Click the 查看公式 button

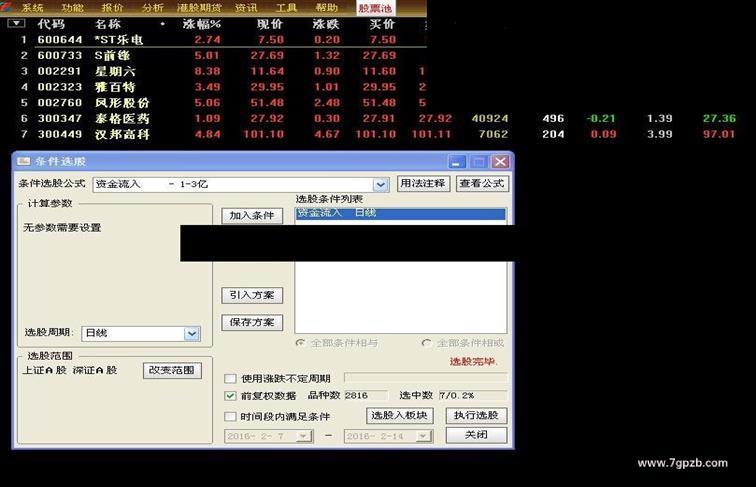coord(482,183)
